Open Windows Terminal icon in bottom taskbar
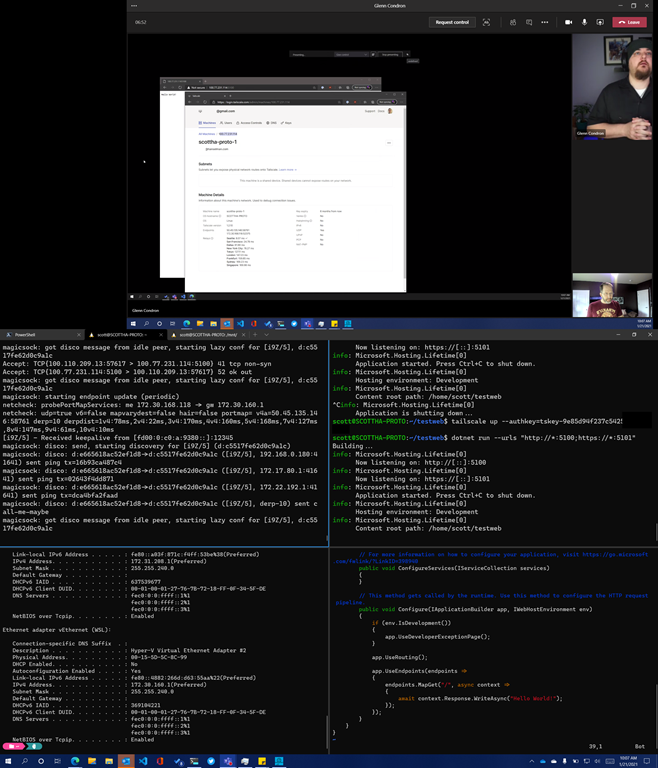The height and width of the screenshot is (768, 658). click(x=194, y=761)
